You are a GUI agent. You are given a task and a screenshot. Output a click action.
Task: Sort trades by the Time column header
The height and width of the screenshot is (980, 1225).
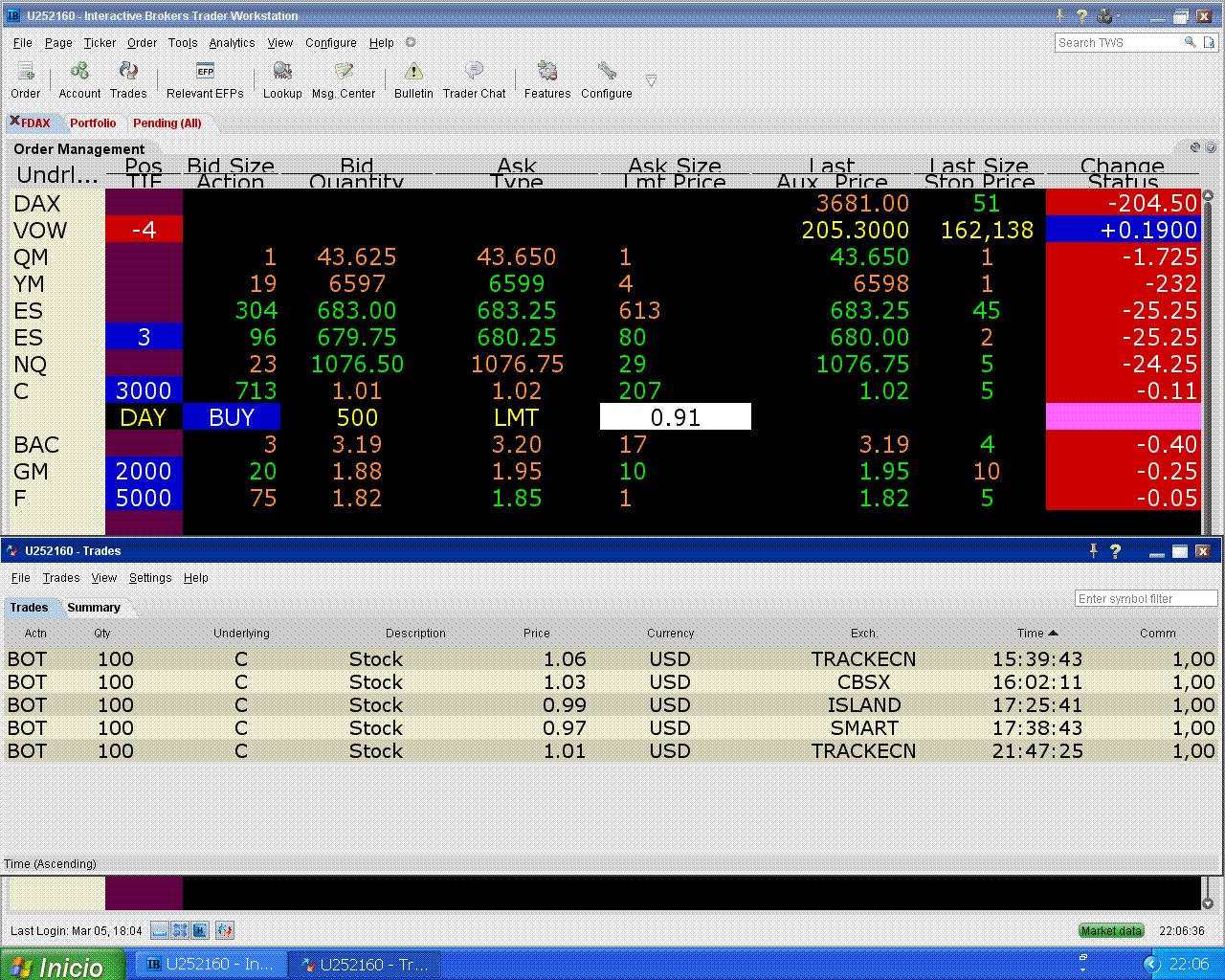pos(1037,633)
